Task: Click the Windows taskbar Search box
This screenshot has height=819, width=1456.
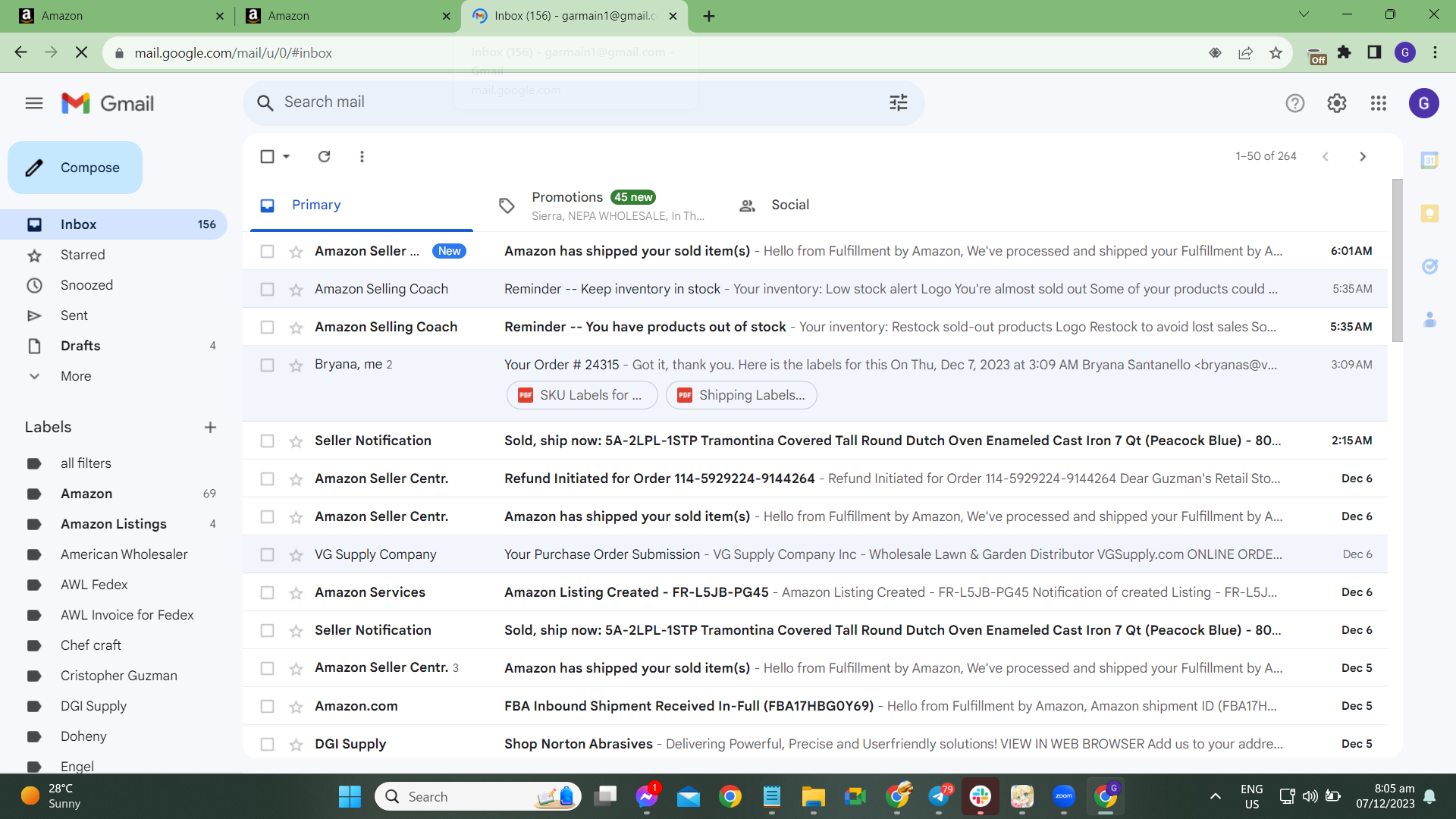Action: coord(479,796)
